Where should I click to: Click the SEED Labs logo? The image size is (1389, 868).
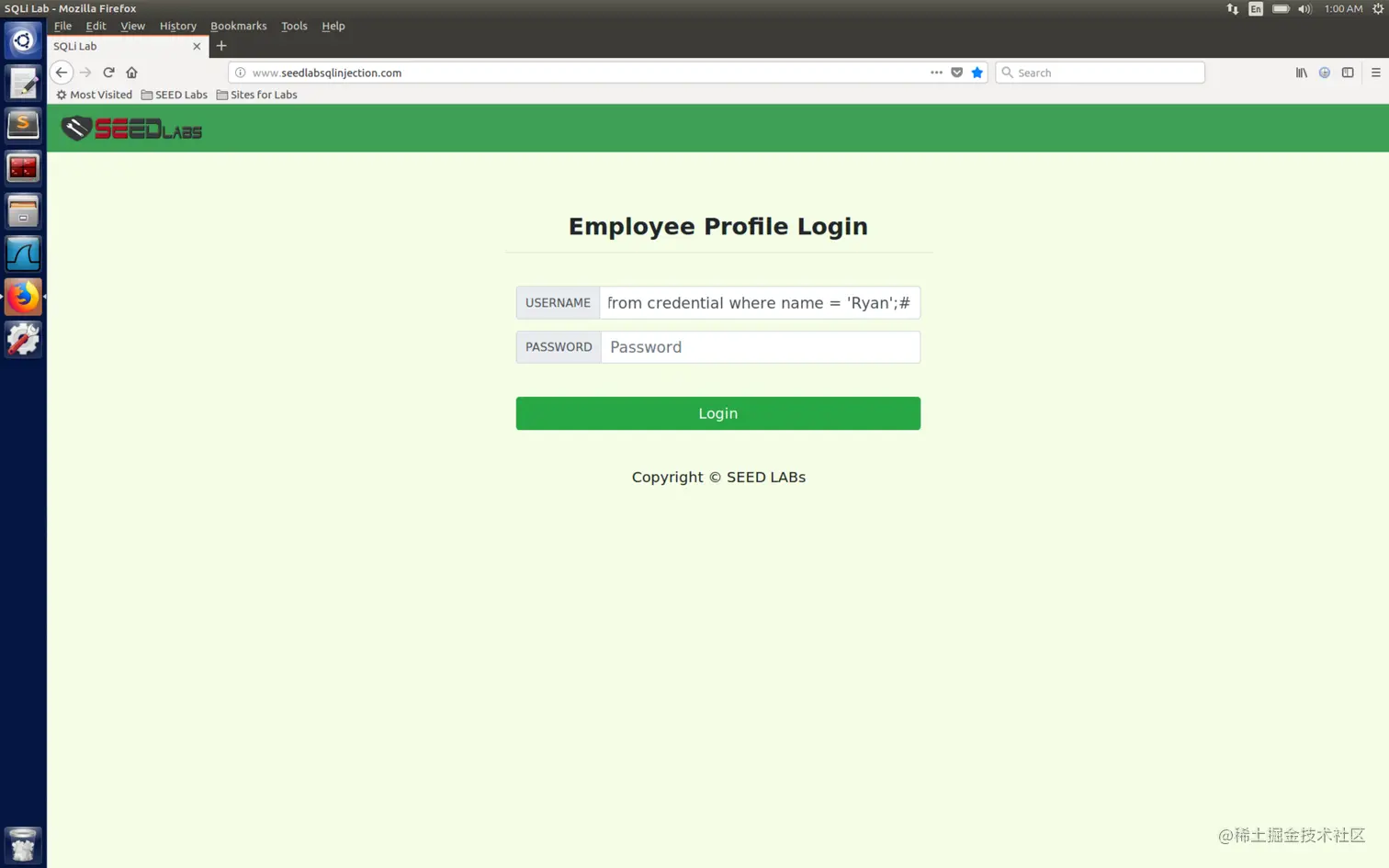(x=131, y=129)
